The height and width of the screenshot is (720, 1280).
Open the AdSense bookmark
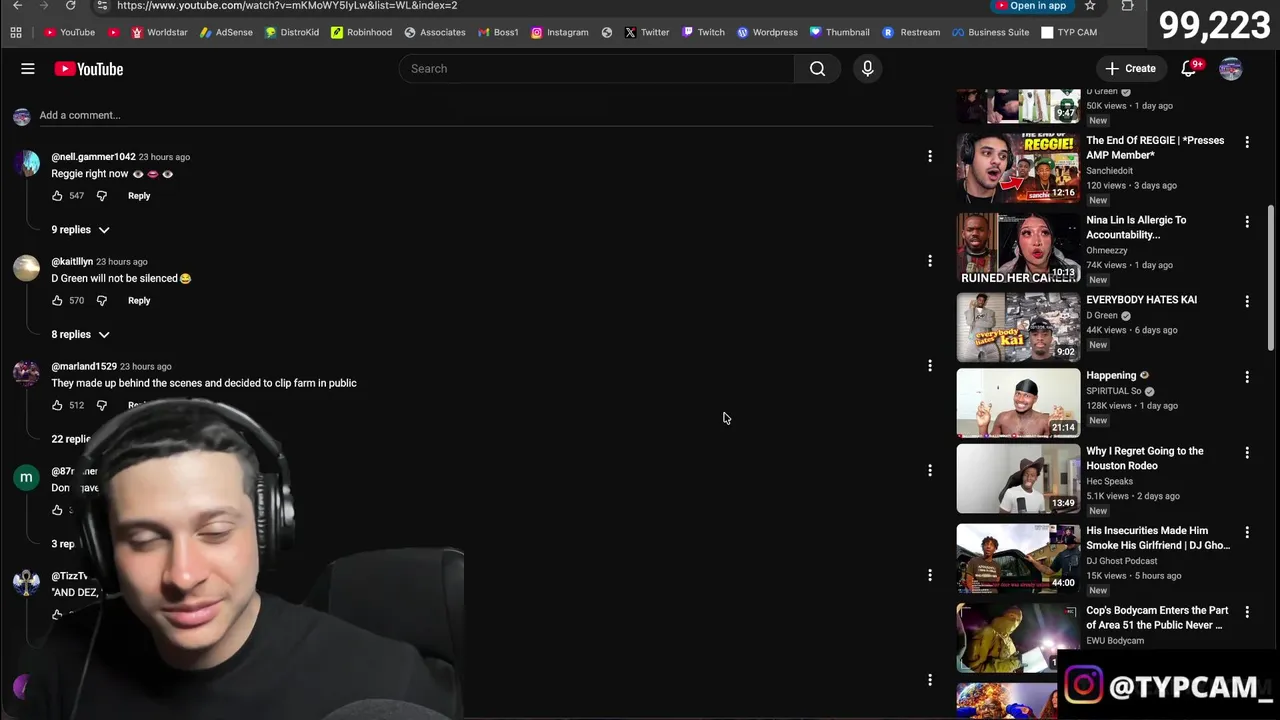tap(226, 32)
